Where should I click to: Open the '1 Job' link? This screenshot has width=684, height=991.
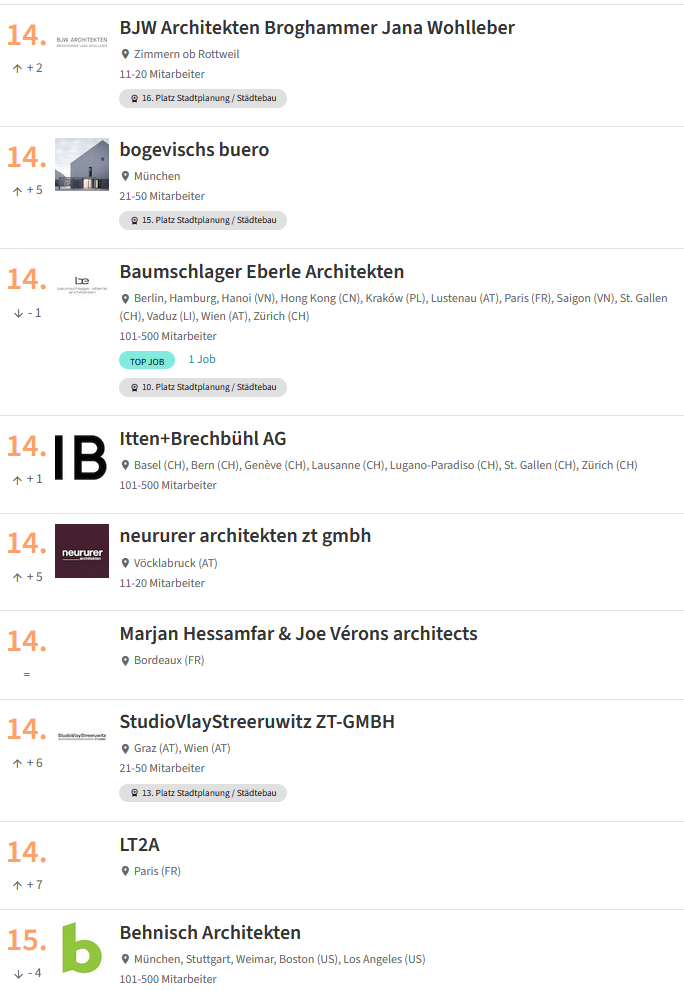[202, 359]
